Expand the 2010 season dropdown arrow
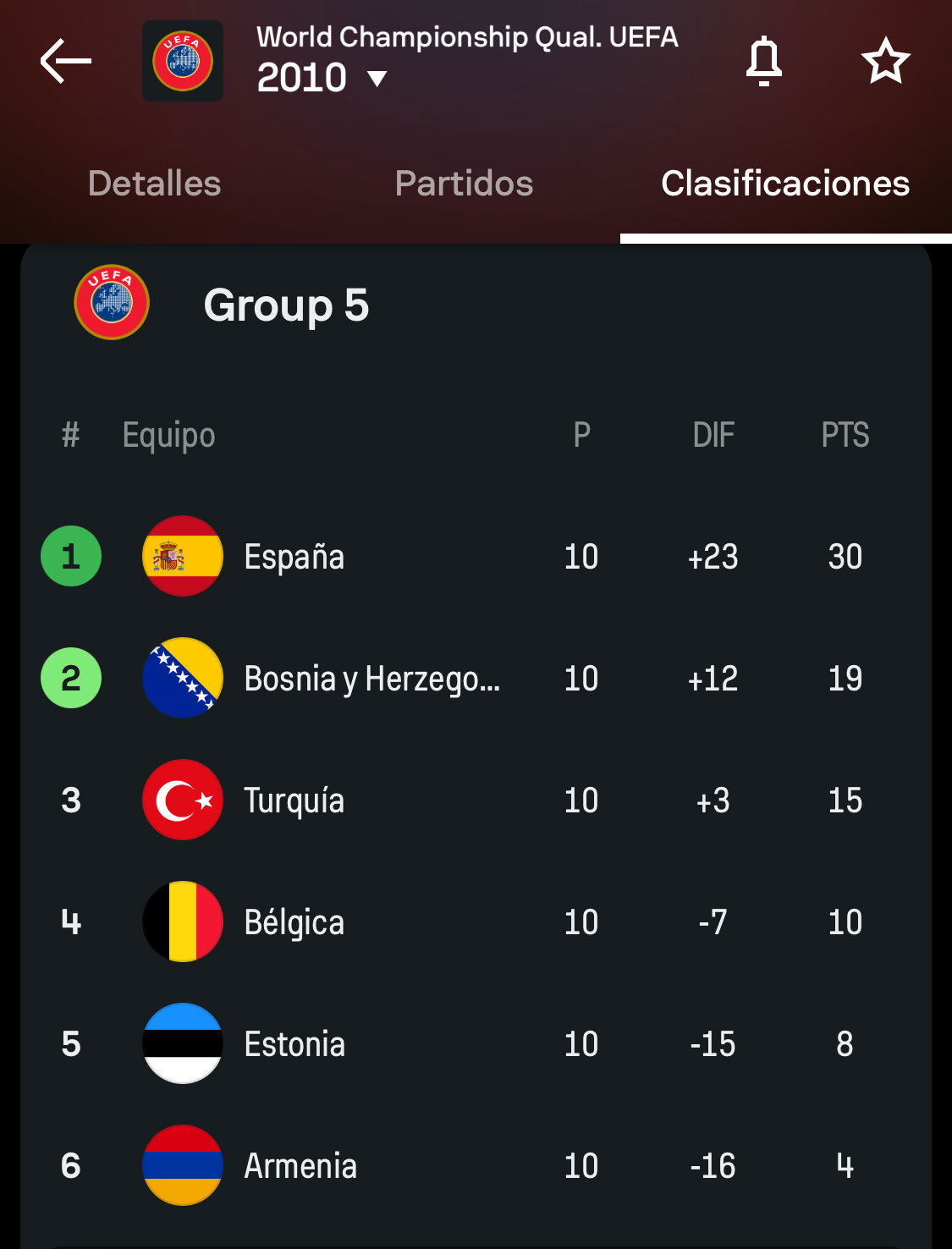952x1249 pixels. click(x=377, y=79)
